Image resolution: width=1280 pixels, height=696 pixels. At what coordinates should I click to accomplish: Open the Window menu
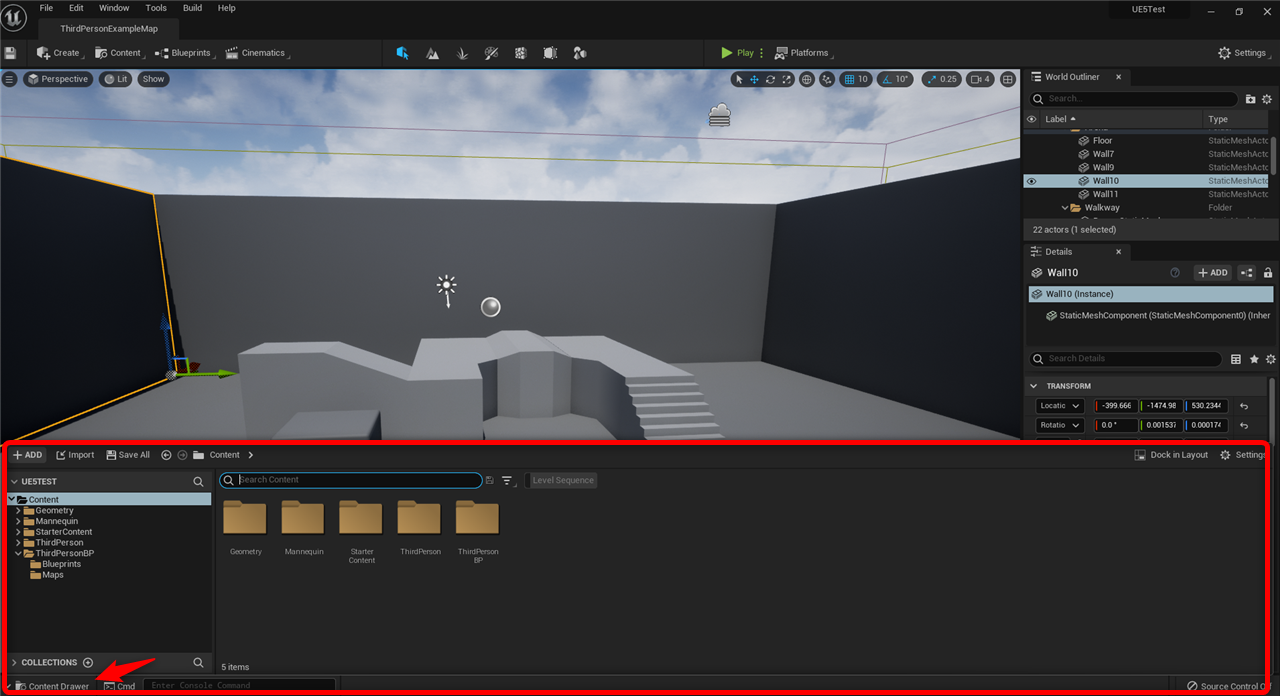pyautogui.click(x=114, y=8)
